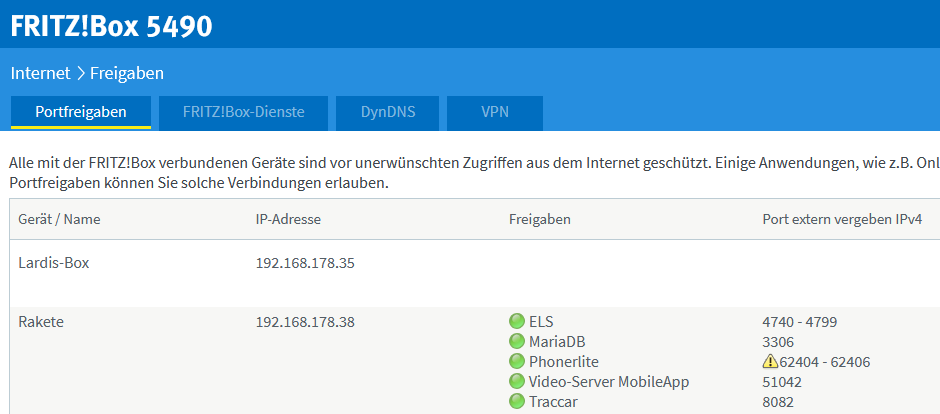The image size is (940, 414).
Task: Click the IP-Adresse column header
Action: tap(288, 219)
